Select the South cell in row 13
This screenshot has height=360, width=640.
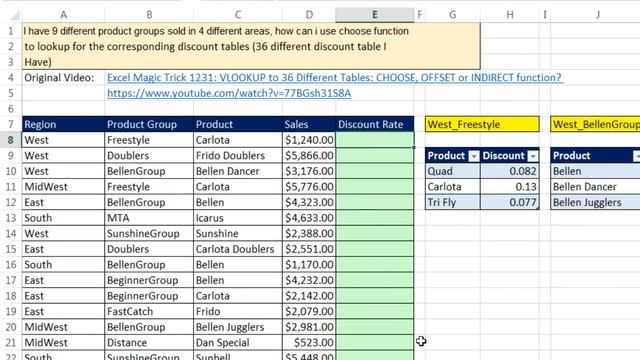[63, 218]
